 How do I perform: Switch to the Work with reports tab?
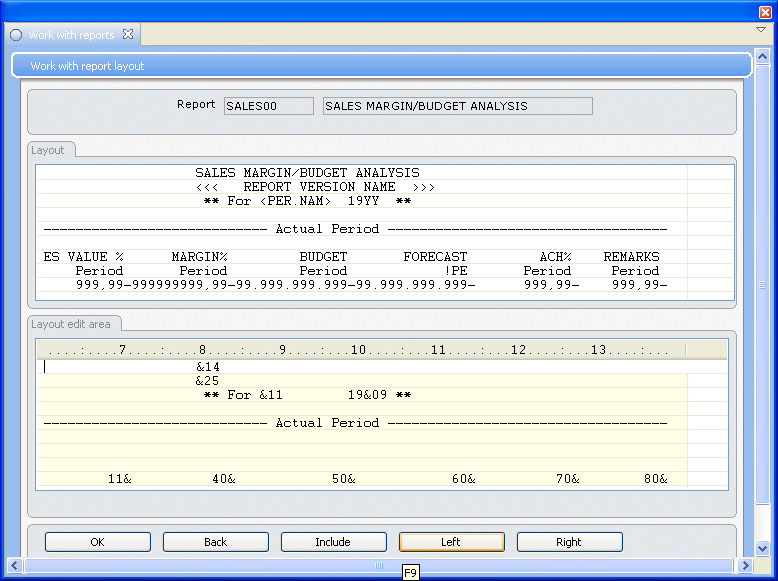pos(71,35)
